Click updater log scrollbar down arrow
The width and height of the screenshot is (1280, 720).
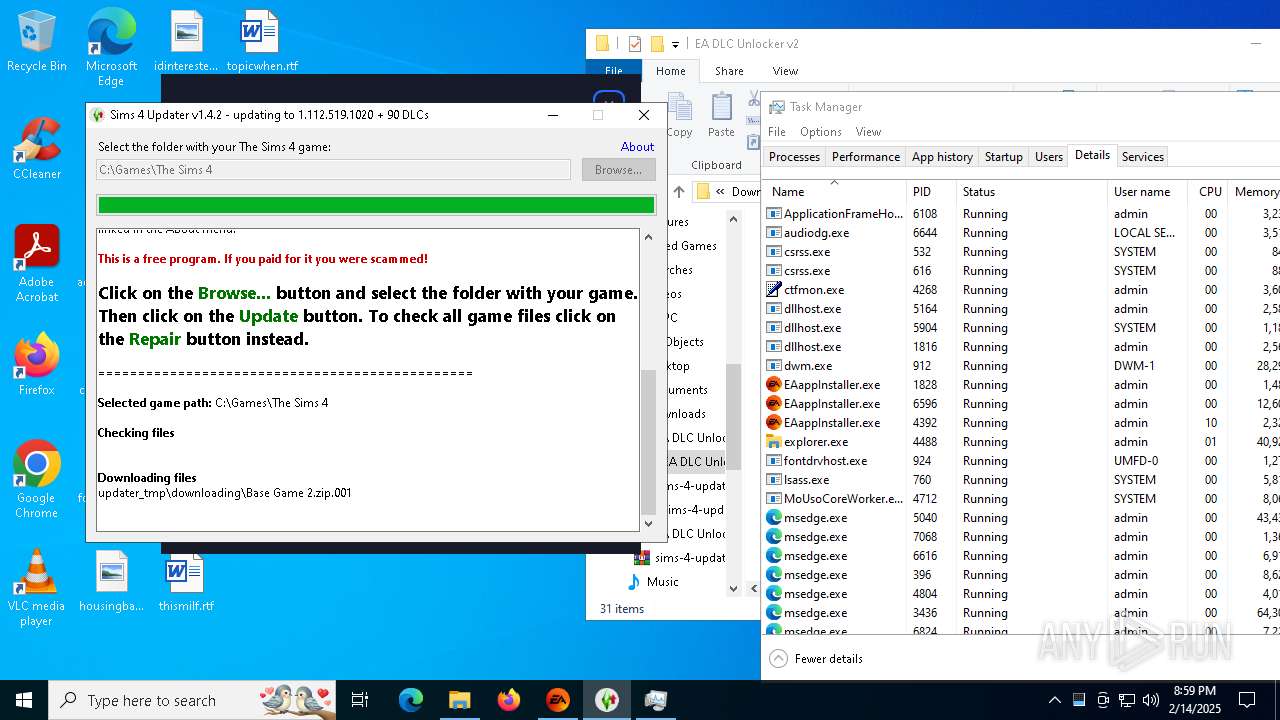tap(648, 523)
